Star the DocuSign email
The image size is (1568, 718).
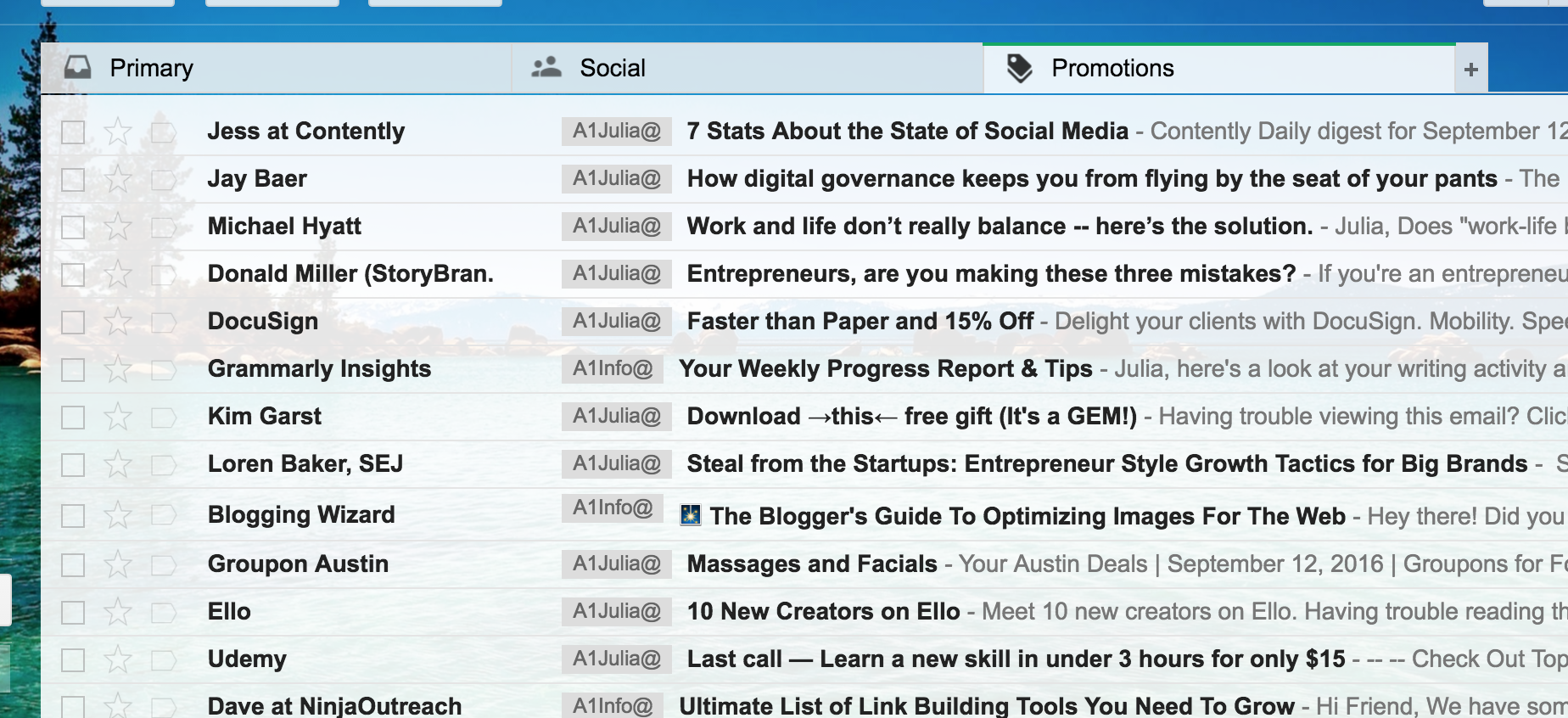(x=118, y=322)
